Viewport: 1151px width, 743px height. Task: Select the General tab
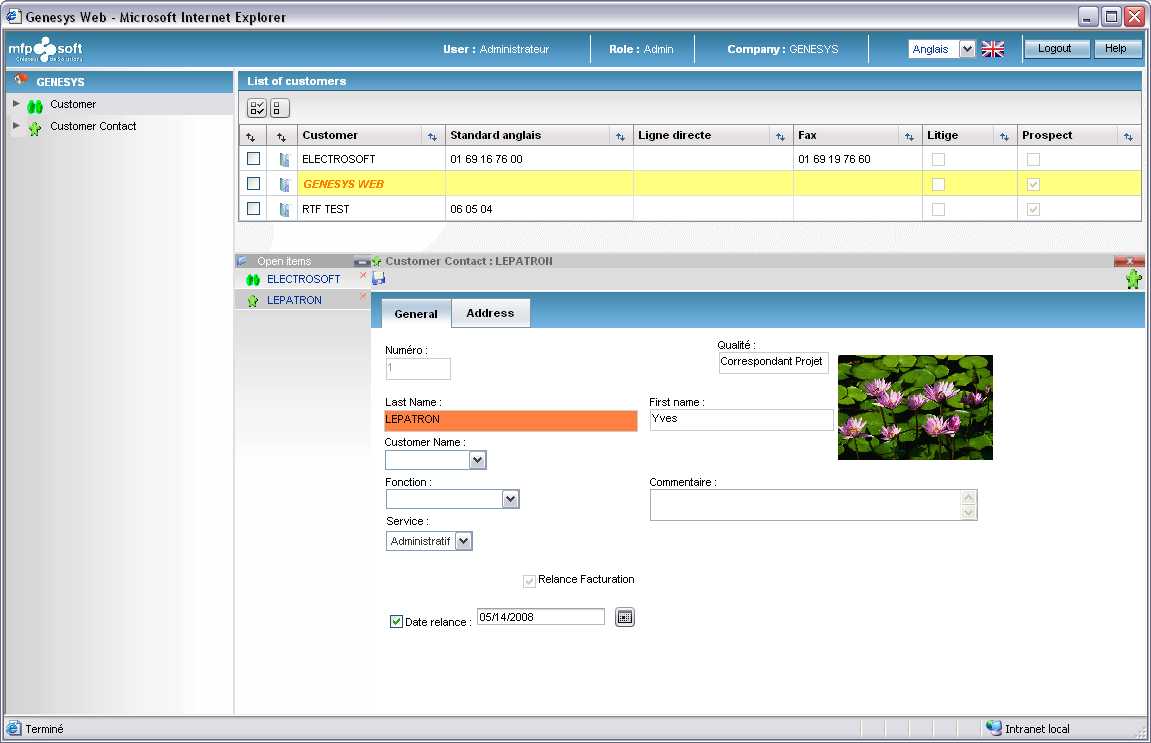(x=416, y=314)
